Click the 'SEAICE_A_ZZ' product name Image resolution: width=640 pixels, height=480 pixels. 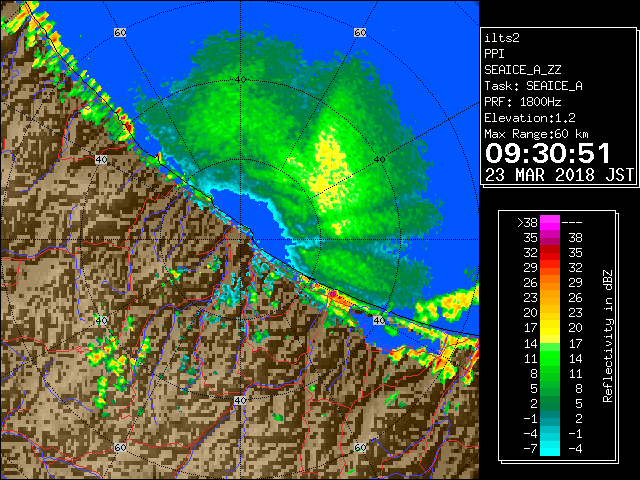click(x=523, y=70)
